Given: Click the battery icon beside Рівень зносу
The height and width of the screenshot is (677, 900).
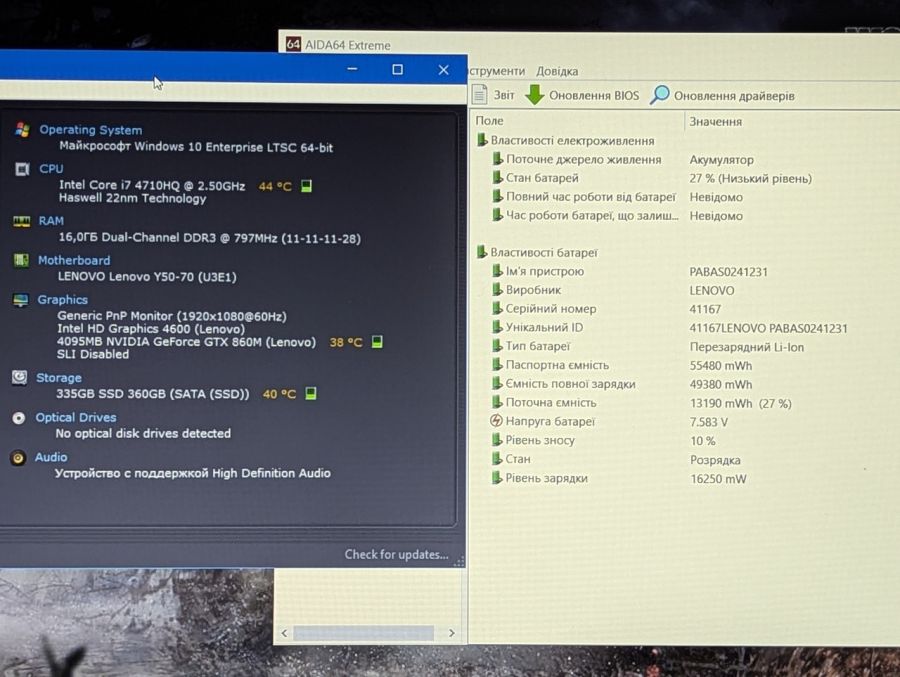Looking at the screenshot, I should (497, 440).
